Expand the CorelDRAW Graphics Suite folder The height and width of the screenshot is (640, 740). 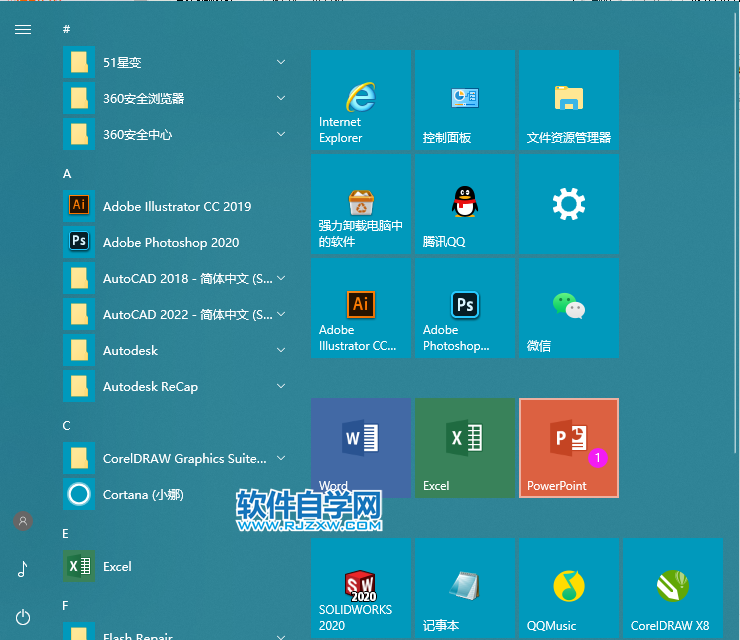(281, 459)
